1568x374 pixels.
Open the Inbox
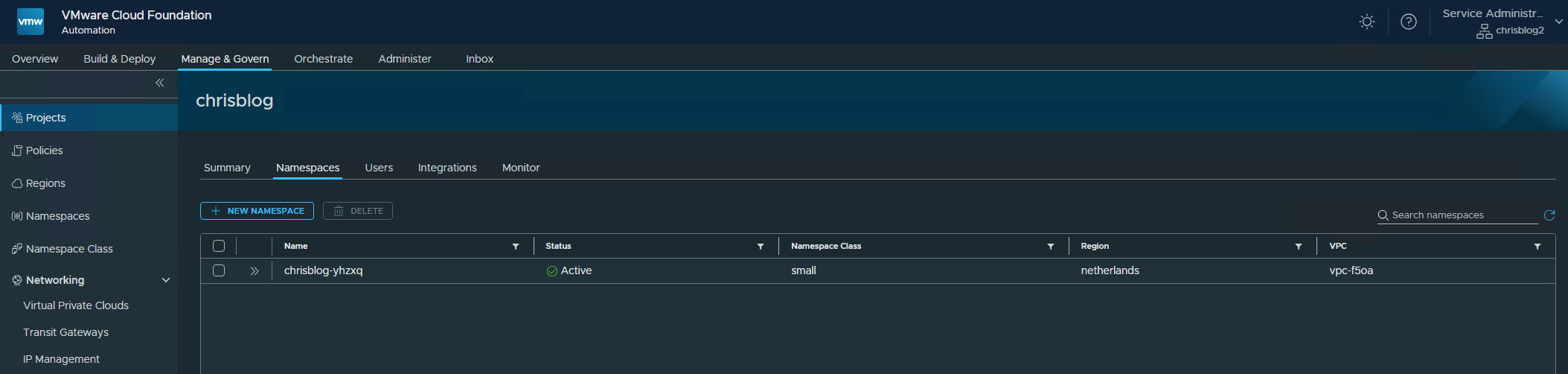480,59
